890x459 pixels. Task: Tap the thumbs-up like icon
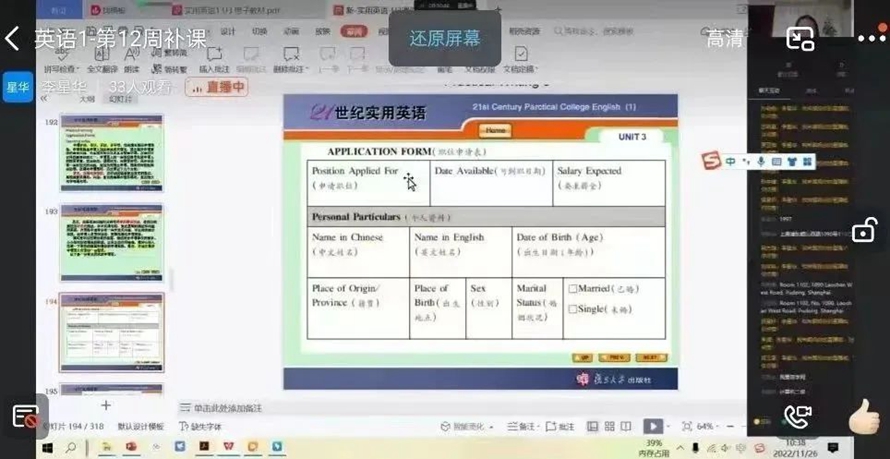pos(864,417)
